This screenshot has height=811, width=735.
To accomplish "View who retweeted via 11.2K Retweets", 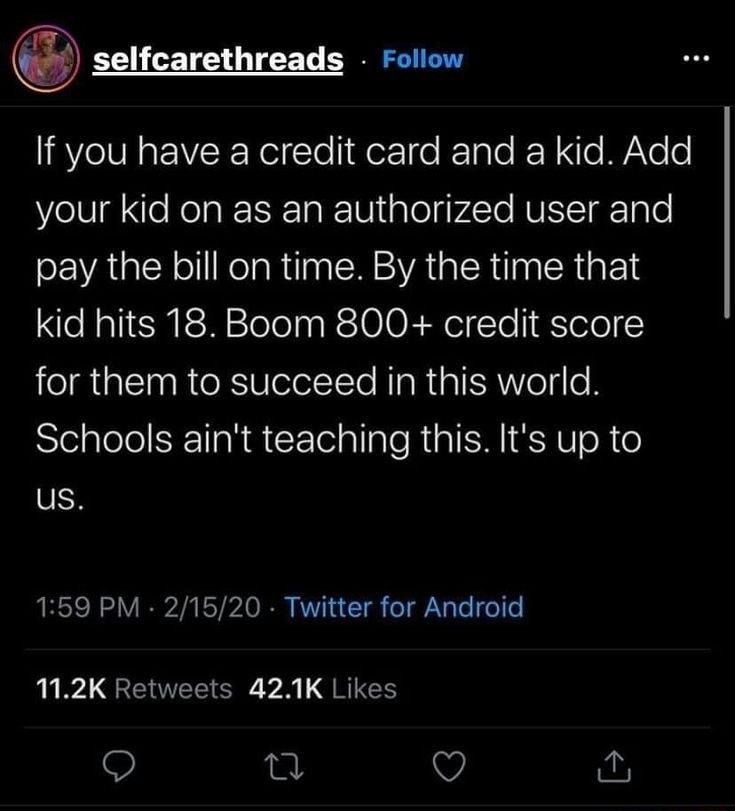I will (x=136, y=688).
